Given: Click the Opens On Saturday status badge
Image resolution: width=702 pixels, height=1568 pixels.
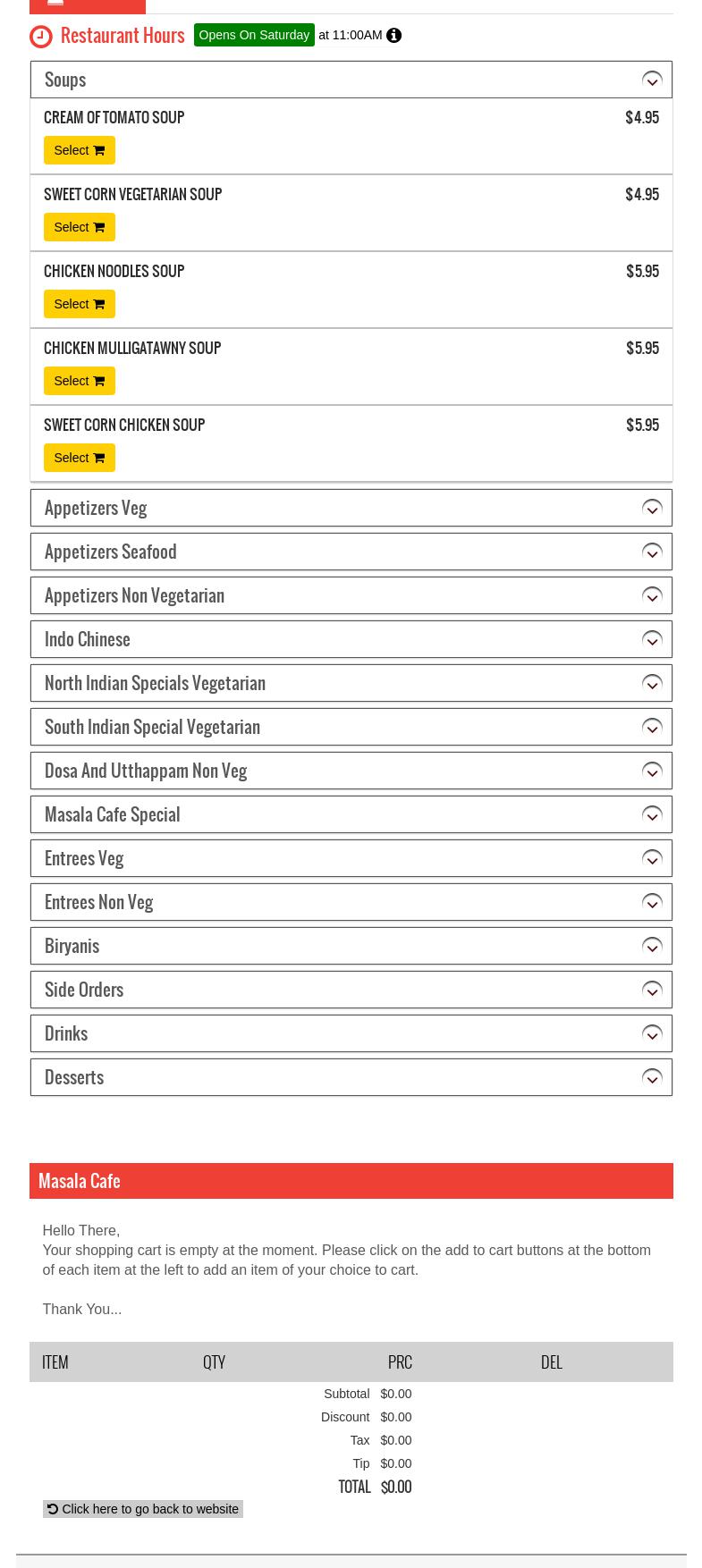Looking at the screenshot, I should [254, 35].
